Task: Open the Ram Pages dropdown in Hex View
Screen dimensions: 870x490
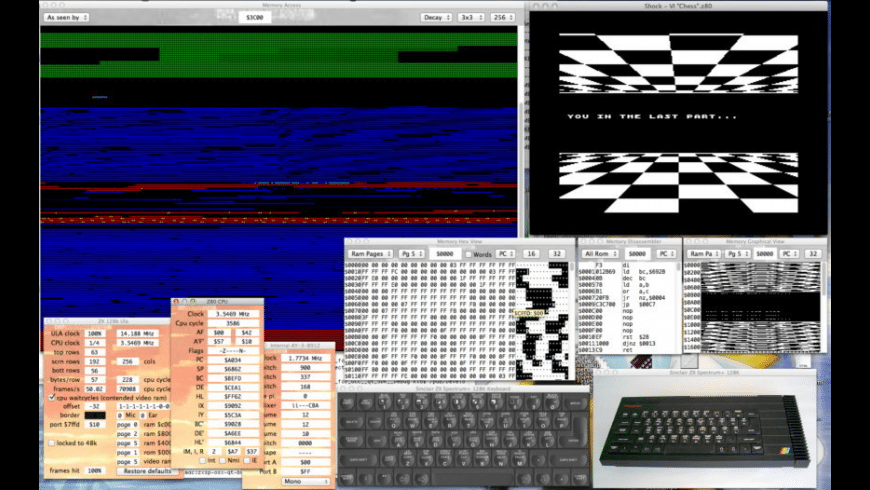Action: tap(370, 254)
